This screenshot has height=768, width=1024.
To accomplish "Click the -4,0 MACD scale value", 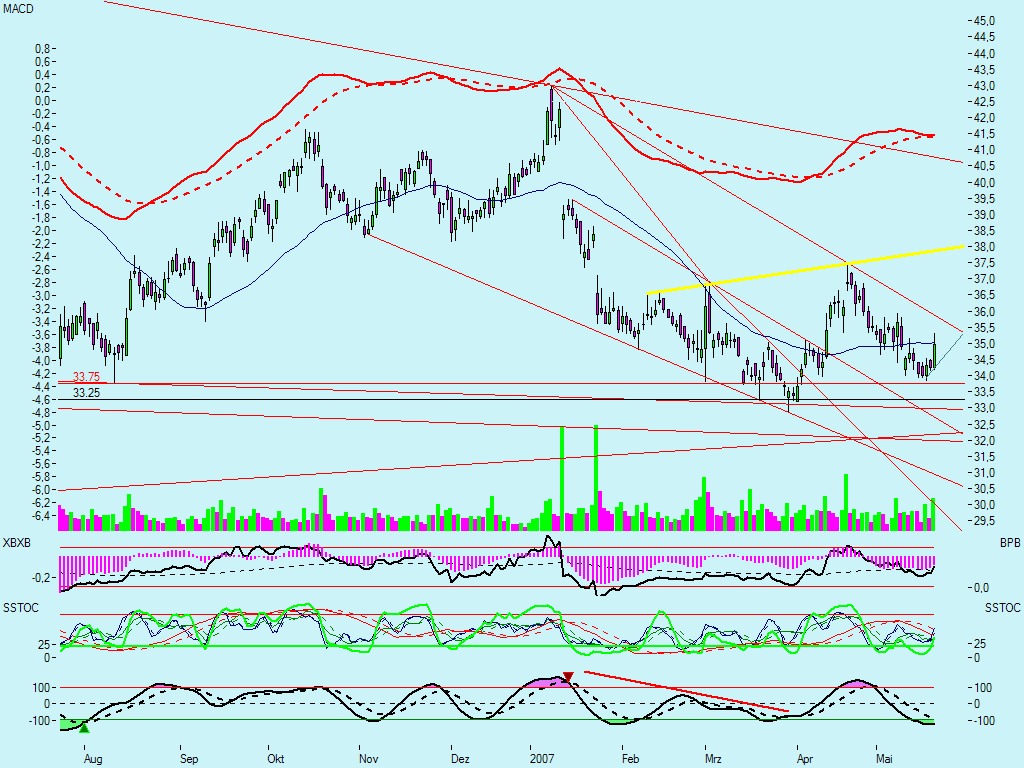I will 40,360.
